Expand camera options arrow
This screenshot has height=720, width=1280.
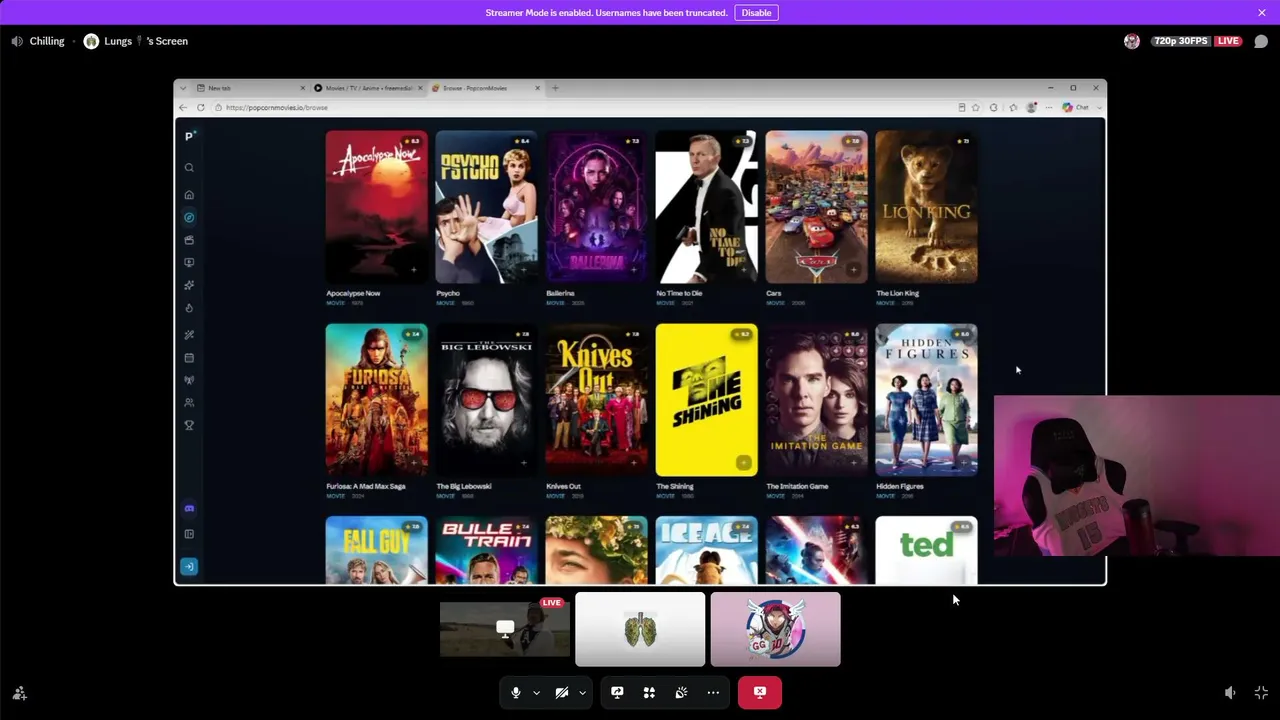pyautogui.click(x=582, y=692)
